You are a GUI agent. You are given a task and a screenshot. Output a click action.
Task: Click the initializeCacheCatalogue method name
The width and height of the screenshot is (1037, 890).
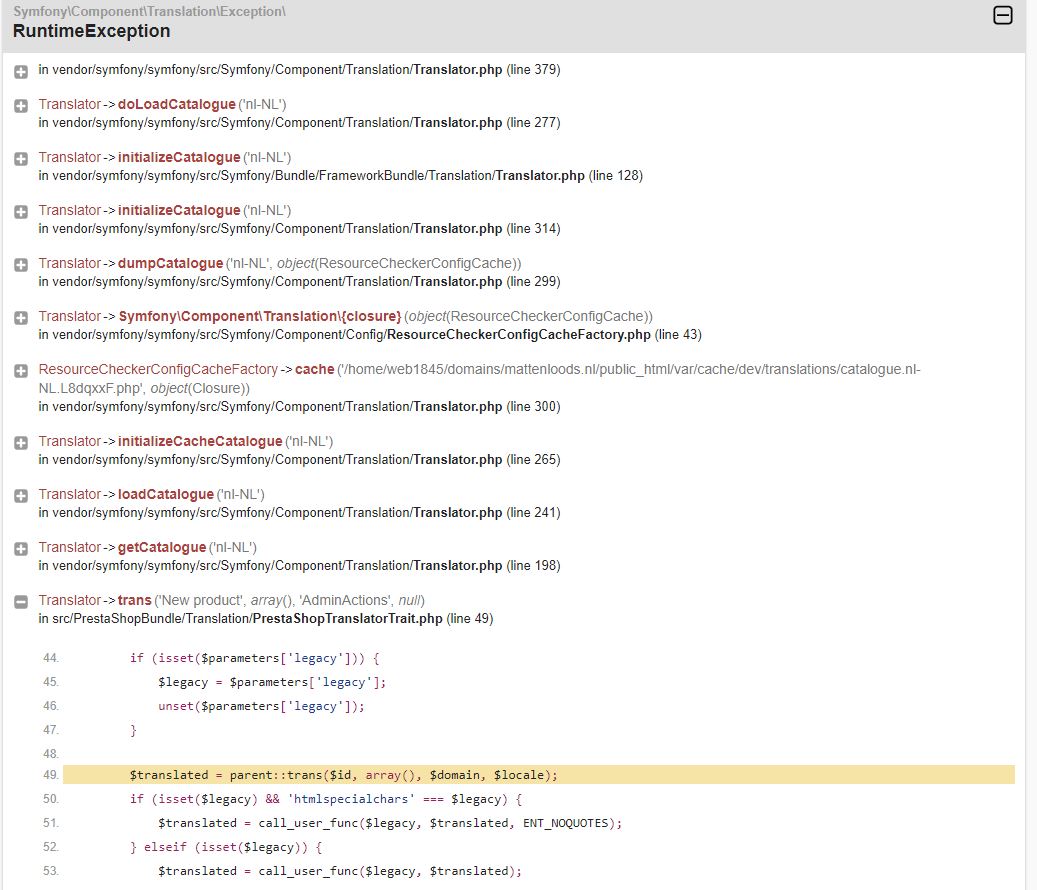(200, 441)
